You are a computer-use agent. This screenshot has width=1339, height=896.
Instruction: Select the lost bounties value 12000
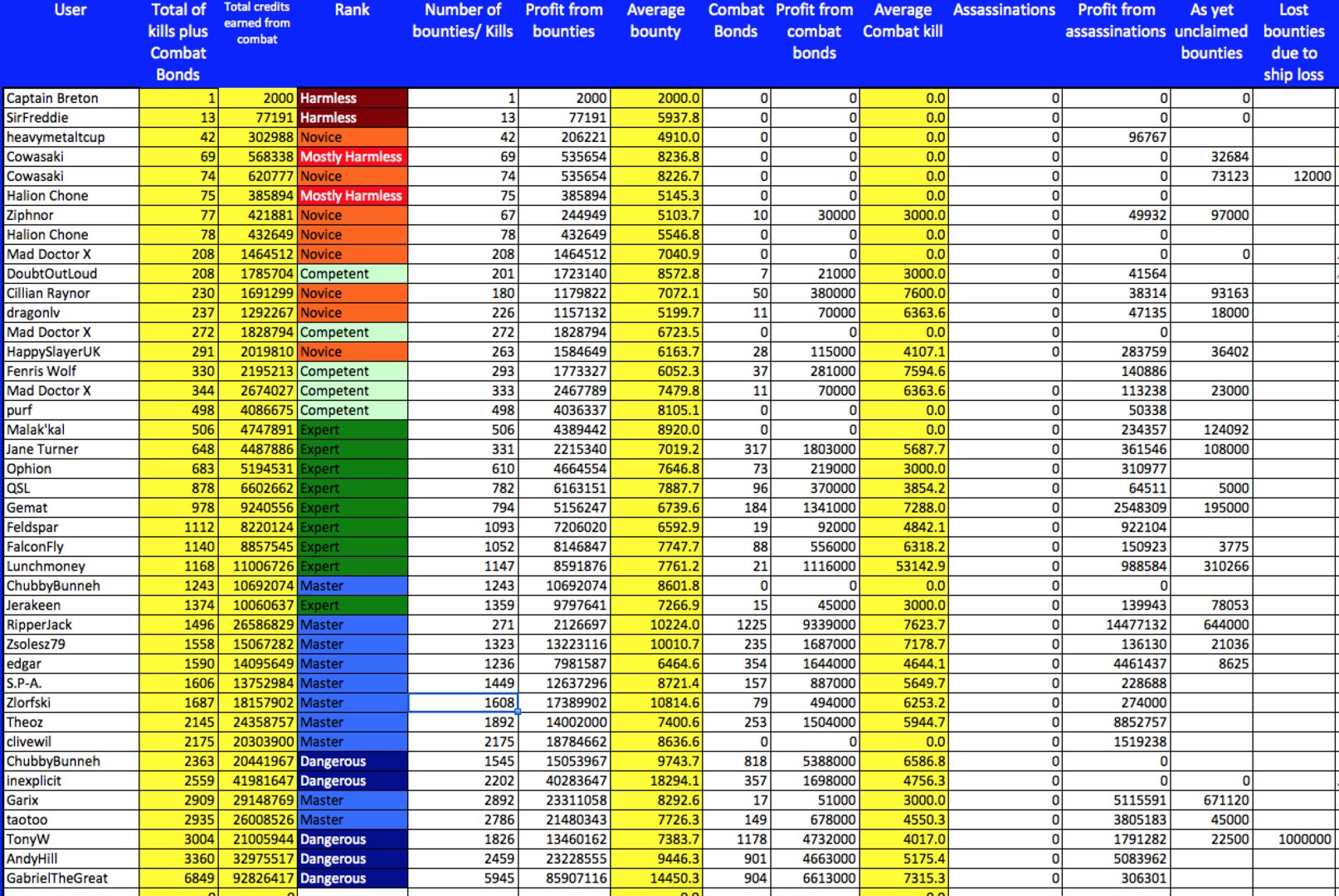click(x=1293, y=176)
